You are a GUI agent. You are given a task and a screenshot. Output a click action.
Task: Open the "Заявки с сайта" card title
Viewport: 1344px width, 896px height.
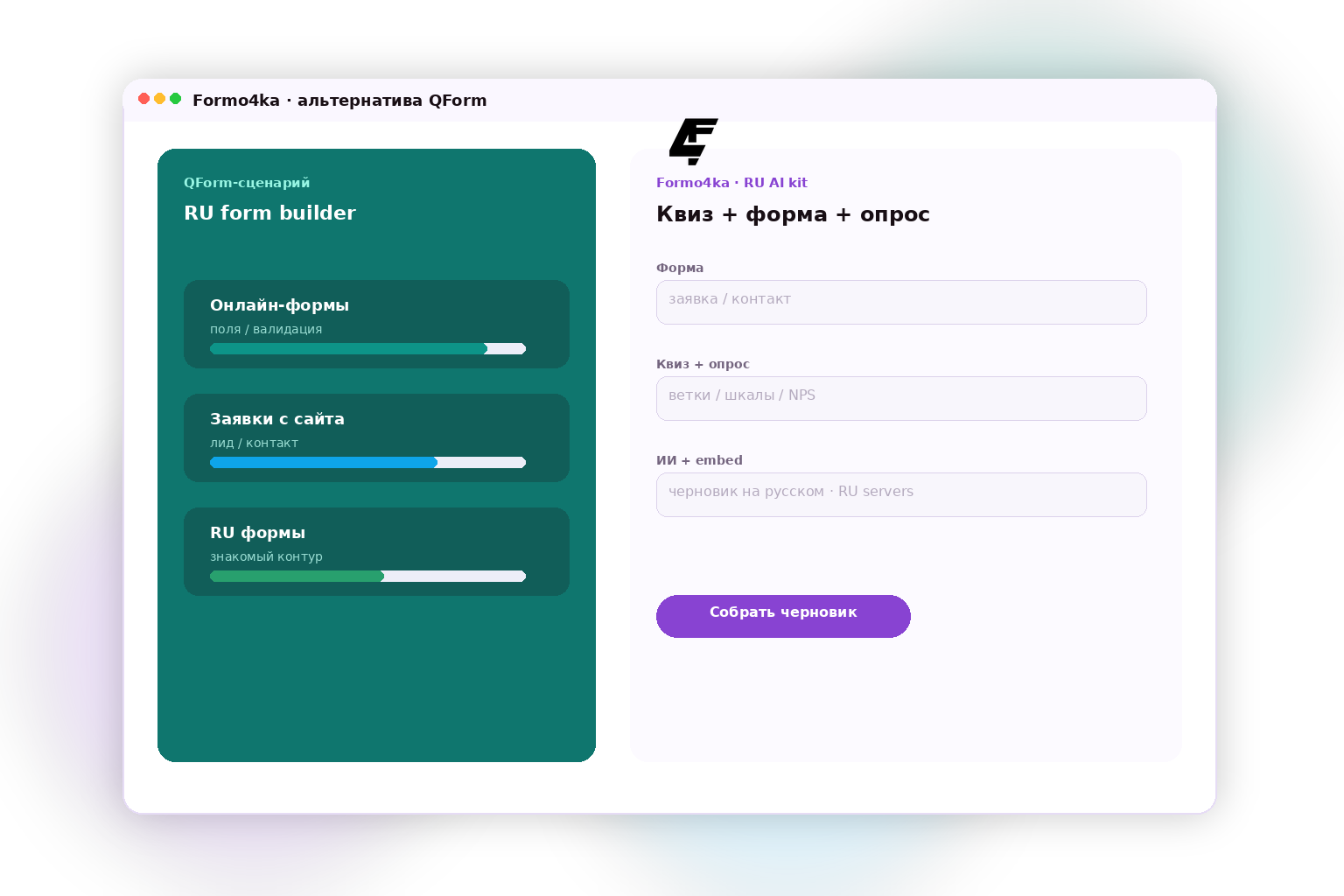pos(277,419)
